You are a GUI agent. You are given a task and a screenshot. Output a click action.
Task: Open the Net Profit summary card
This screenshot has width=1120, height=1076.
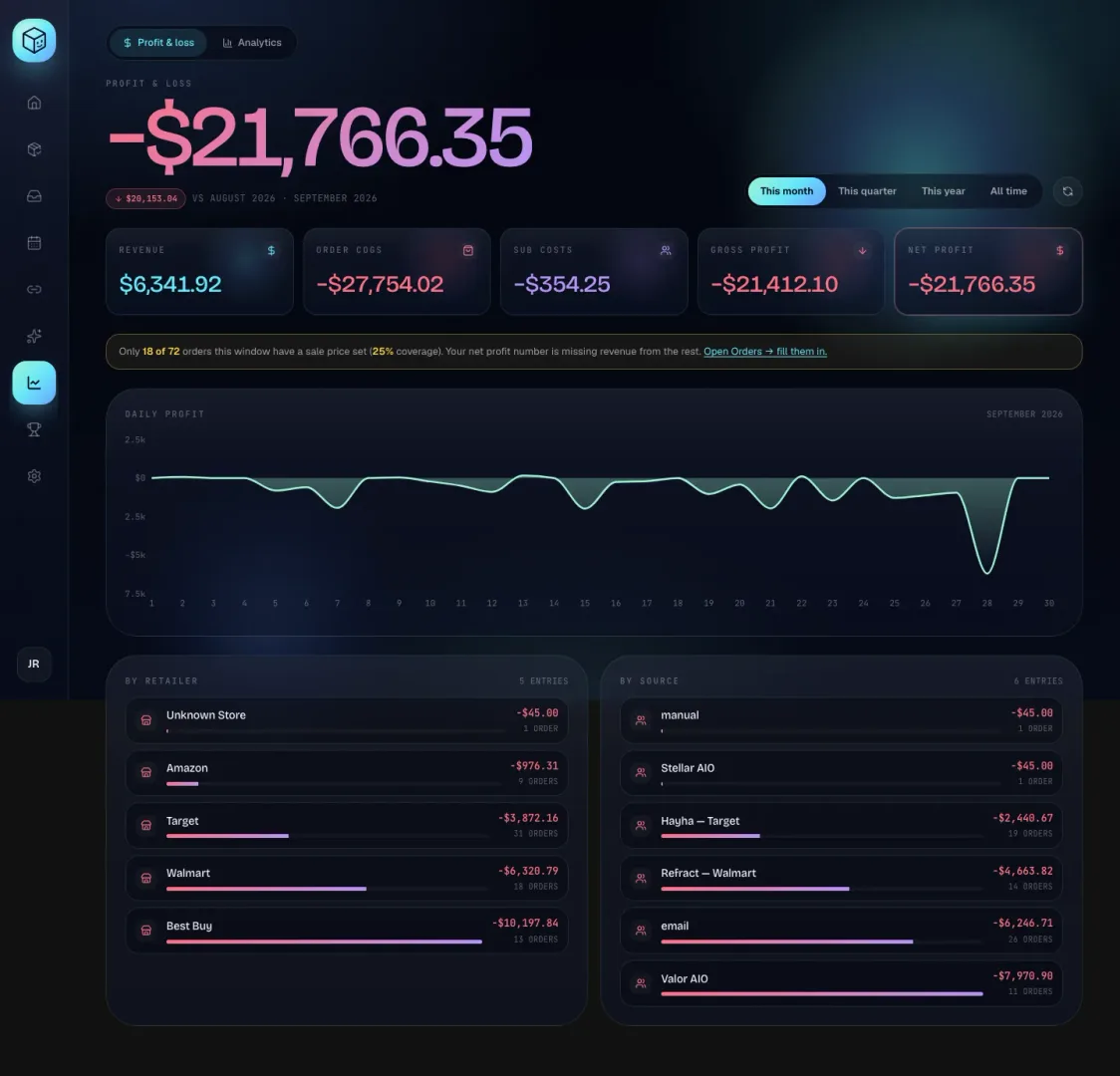987,271
